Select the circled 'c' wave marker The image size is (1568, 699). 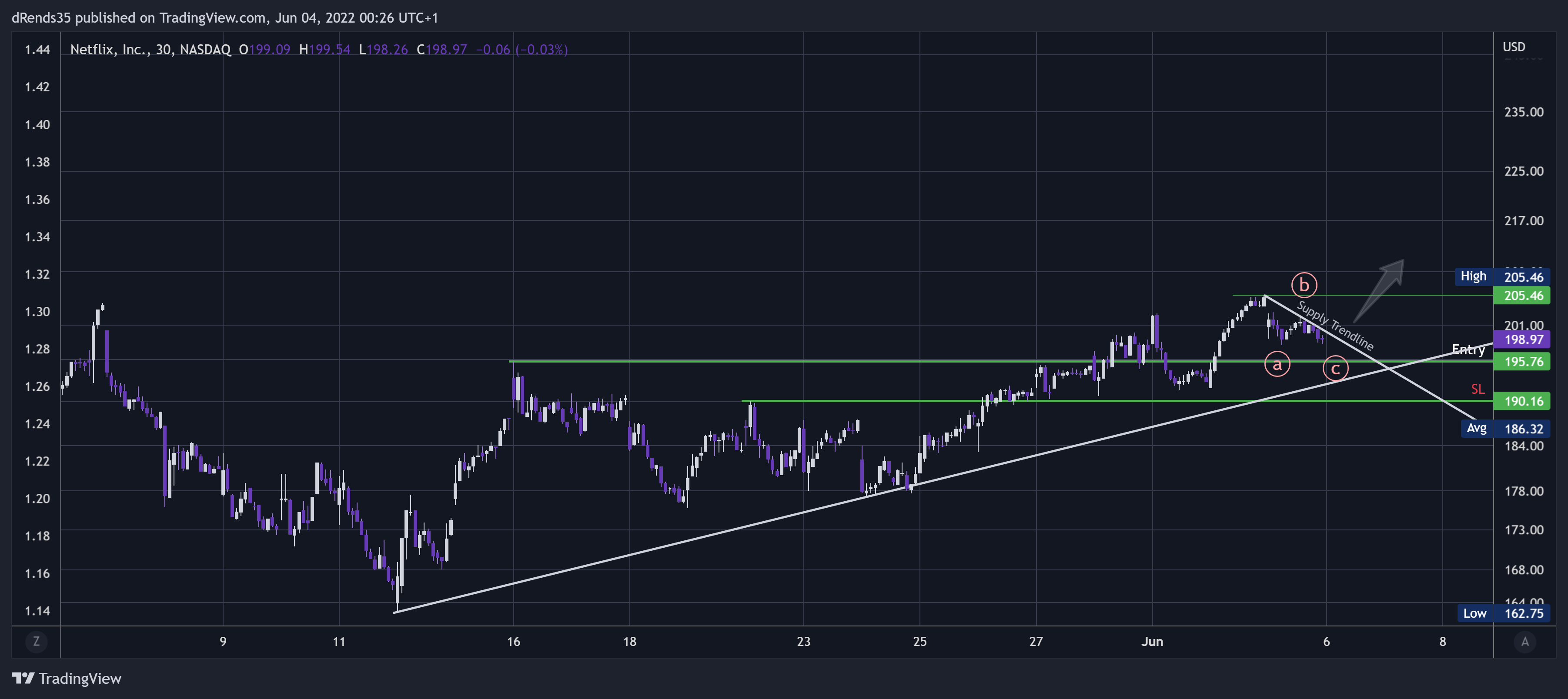click(x=1335, y=369)
